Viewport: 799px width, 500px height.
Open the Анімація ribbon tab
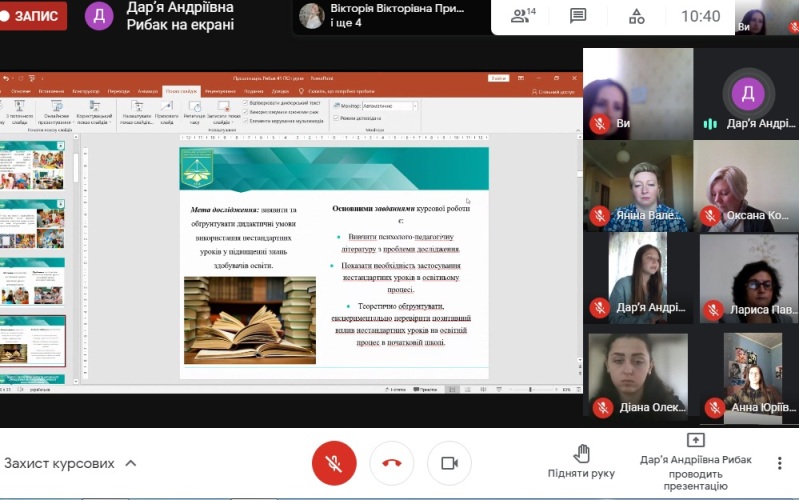[147, 91]
